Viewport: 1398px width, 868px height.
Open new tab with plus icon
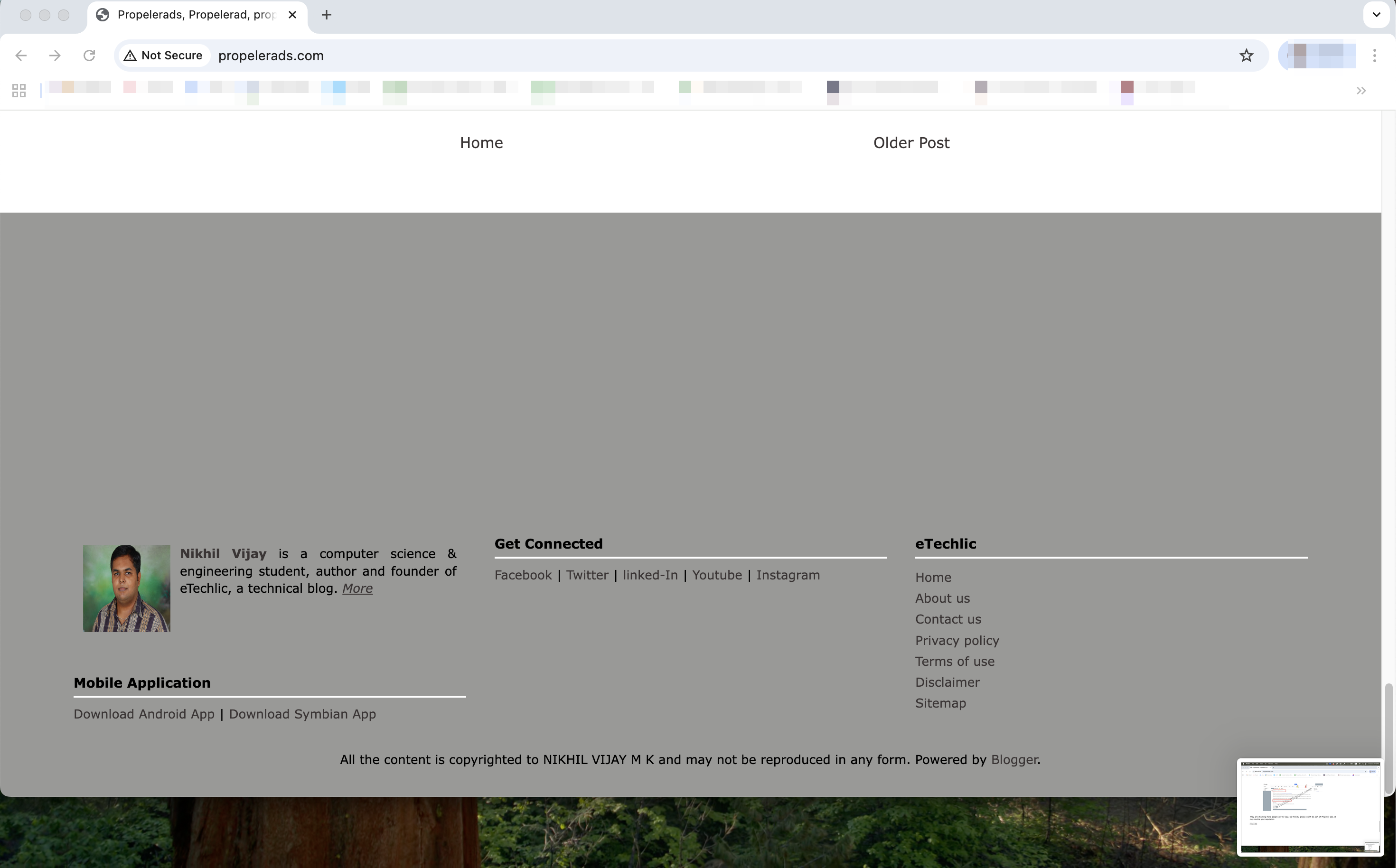[x=326, y=15]
